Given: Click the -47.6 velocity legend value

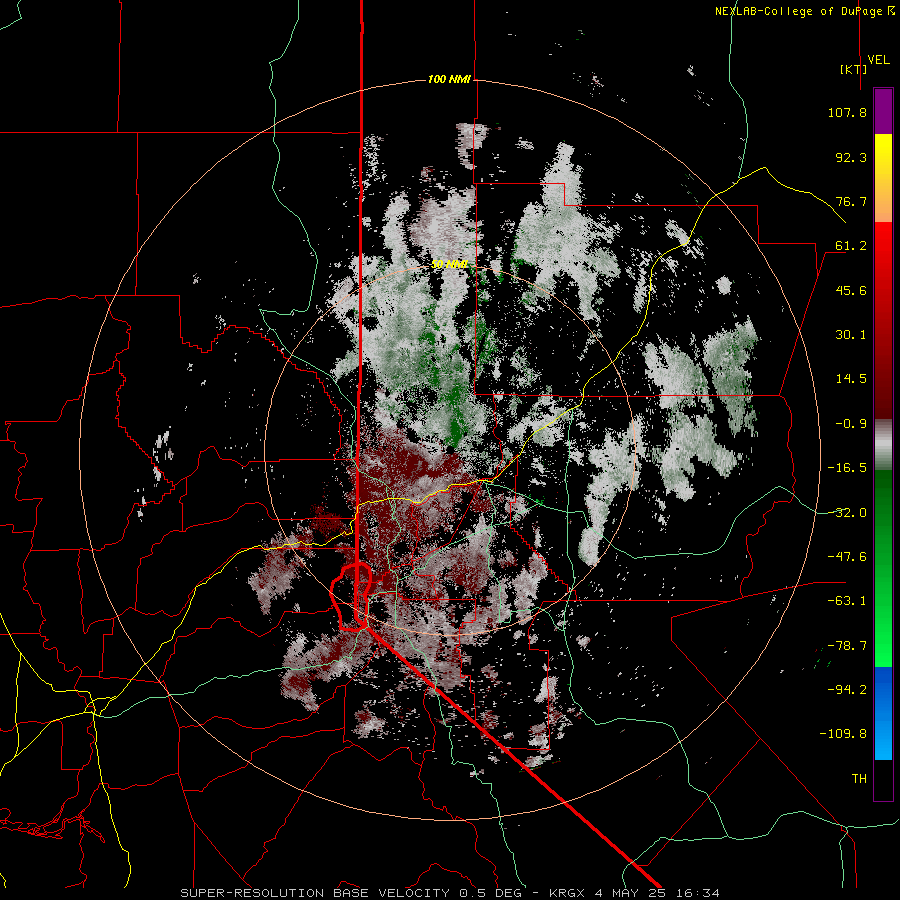Looking at the screenshot, I should point(847,557).
